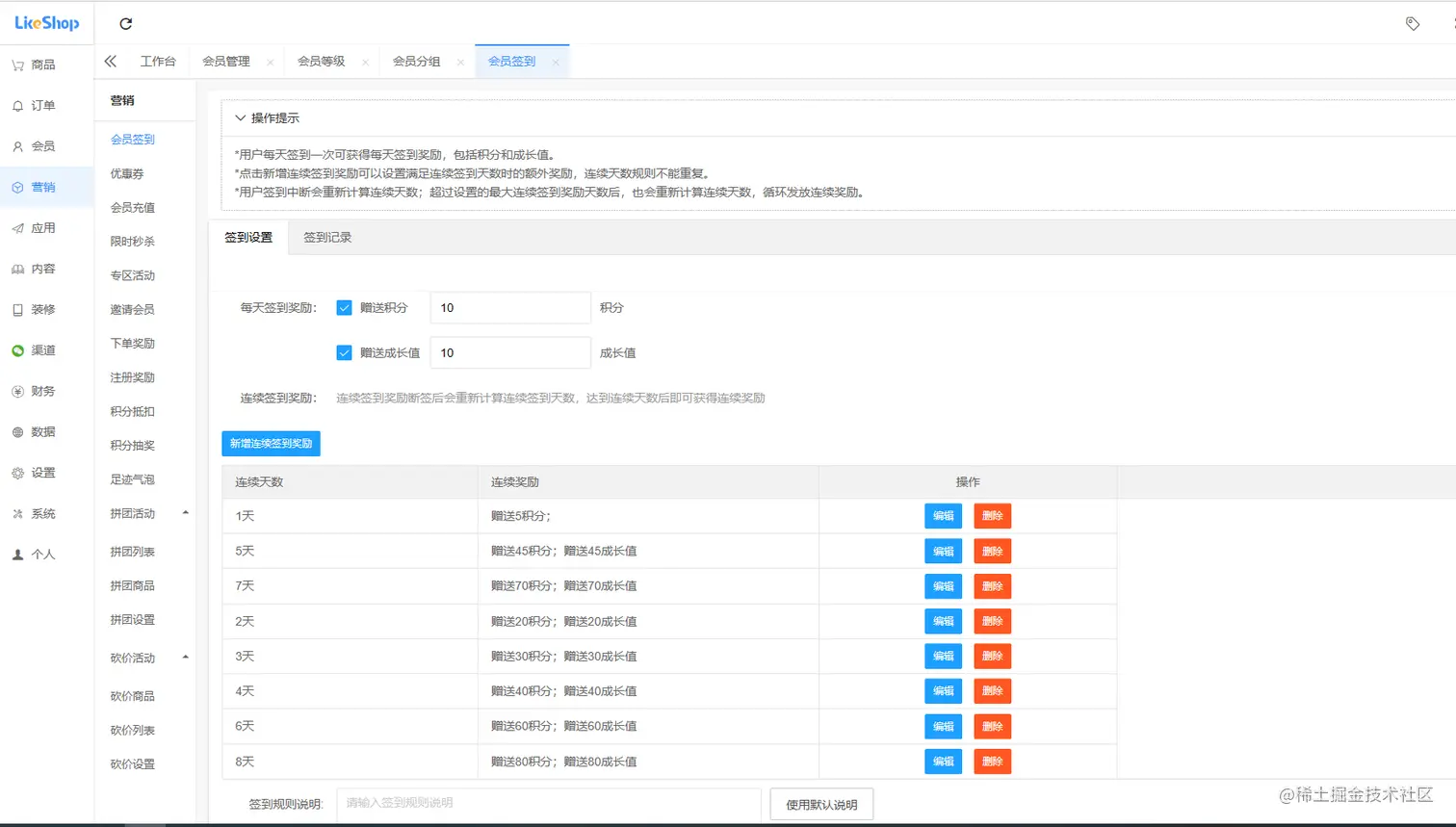Open 装修 in the left navigation
Screen dimensions: 1456x827
(42, 309)
